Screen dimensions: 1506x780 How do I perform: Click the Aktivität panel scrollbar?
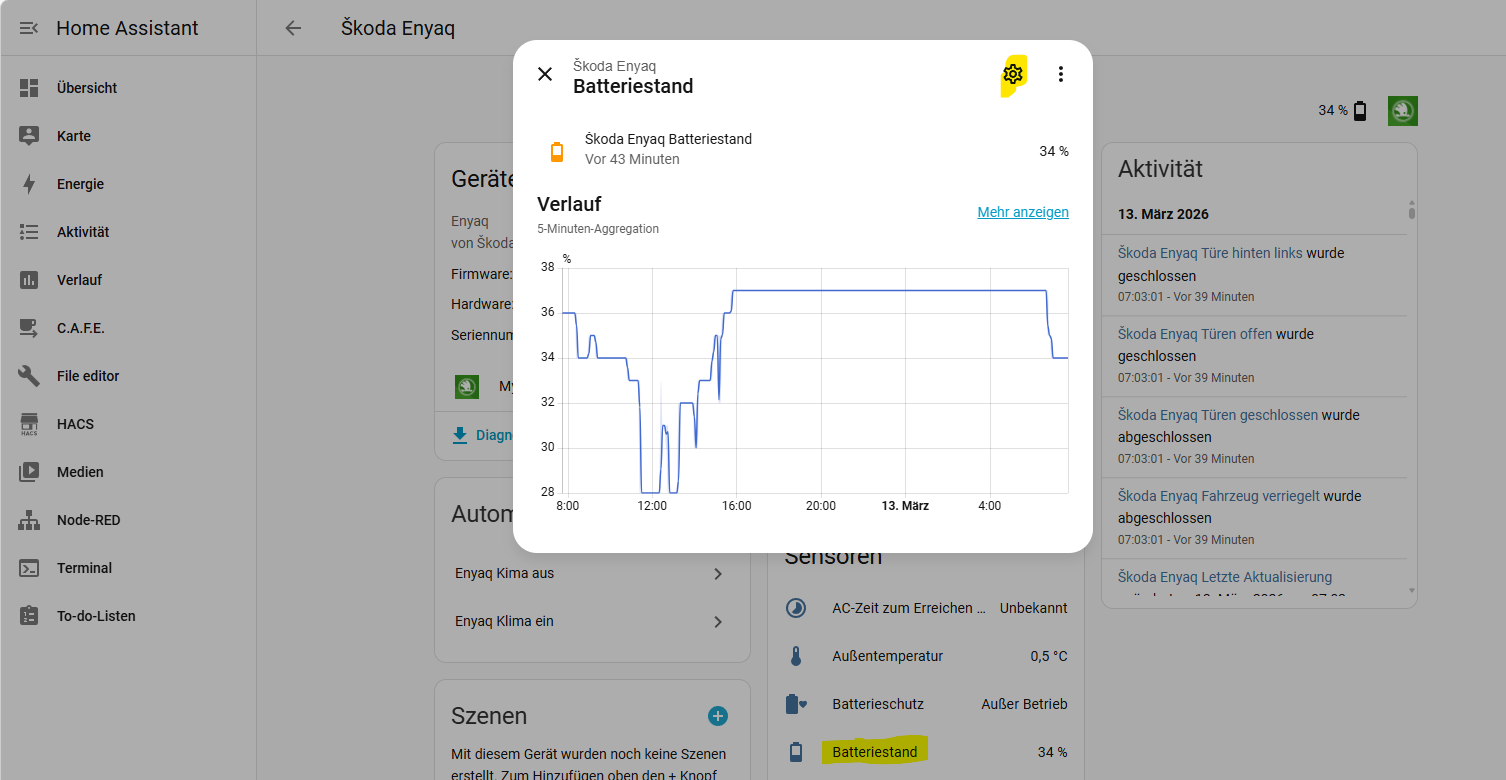point(1412,400)
